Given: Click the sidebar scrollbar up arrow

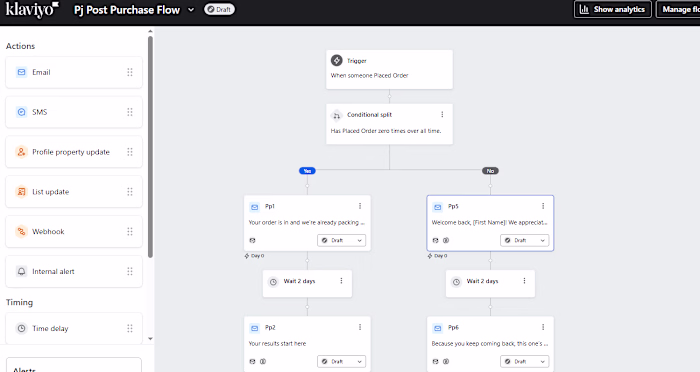Looking at the screenshot, I should click(x=150, y=31).
